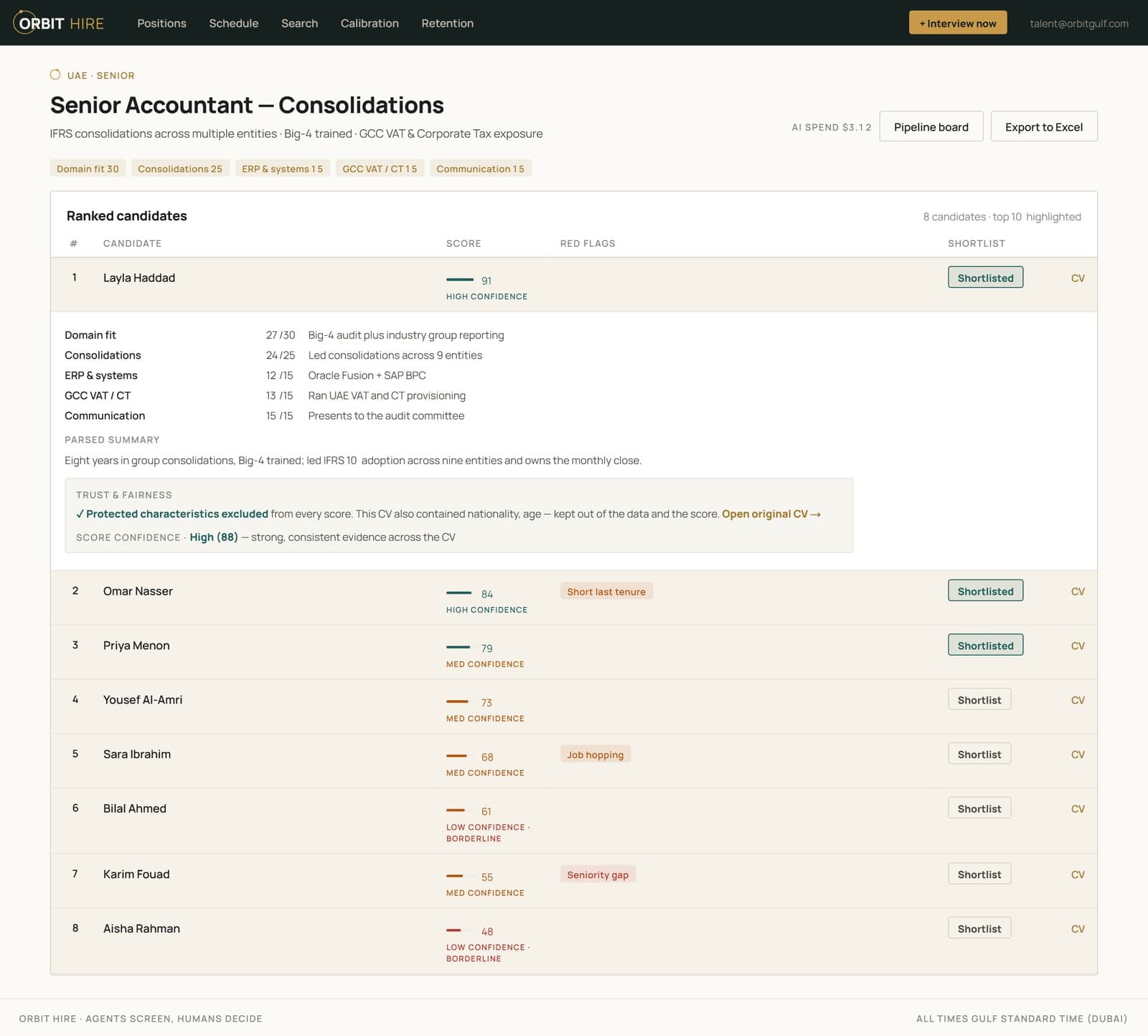
Task: Expand Priya Menon's candidate row
Action: [x=573, y=652]
